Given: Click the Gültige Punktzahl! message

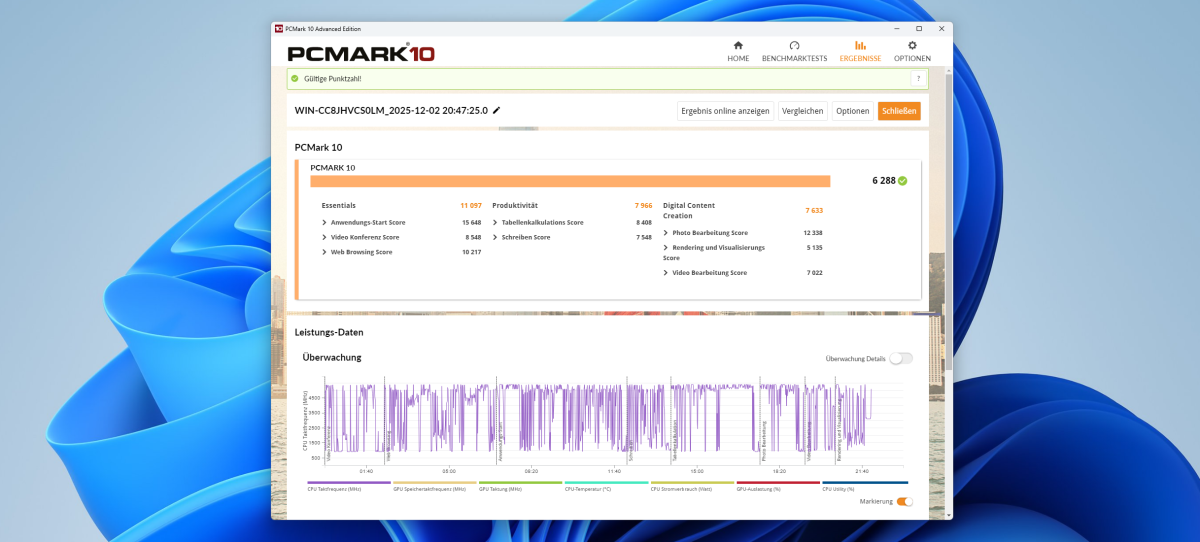Looking at the screenshot, I should (x=333, y=78).
